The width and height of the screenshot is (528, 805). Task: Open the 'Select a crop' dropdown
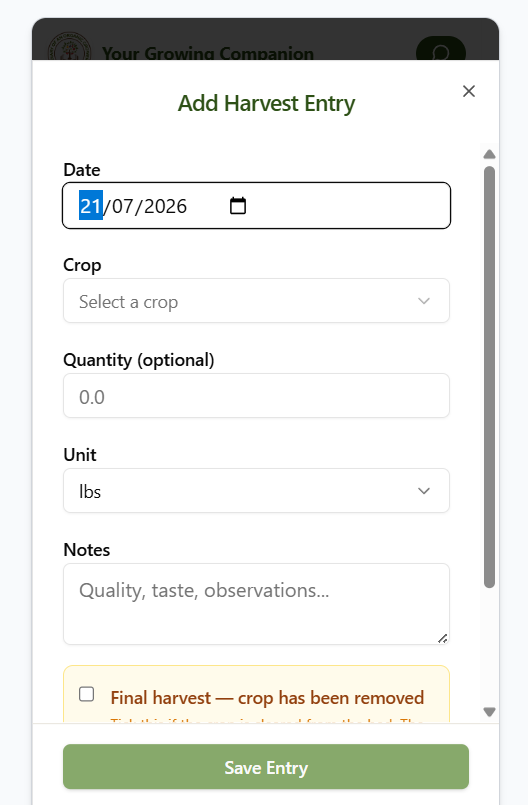tap(256, 301)
